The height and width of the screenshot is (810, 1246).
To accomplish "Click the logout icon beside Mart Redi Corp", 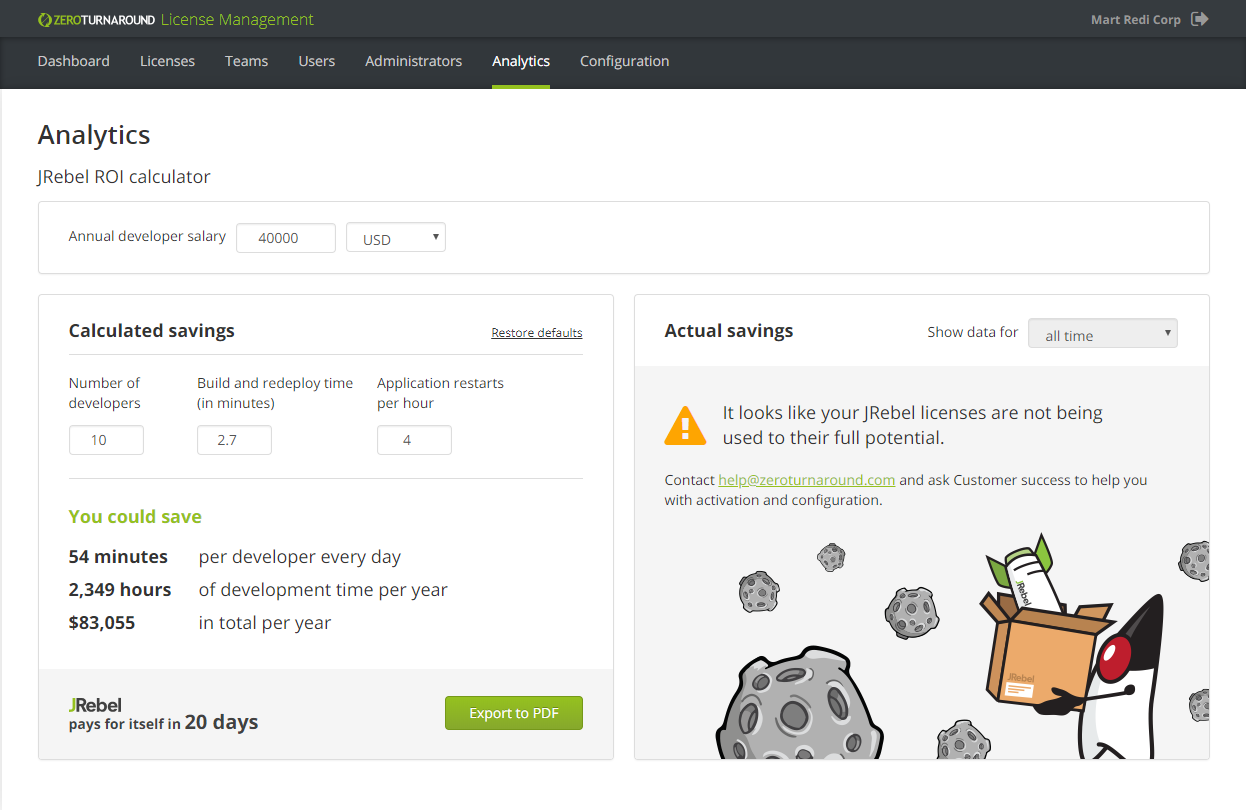I will tap(1200, 19).
